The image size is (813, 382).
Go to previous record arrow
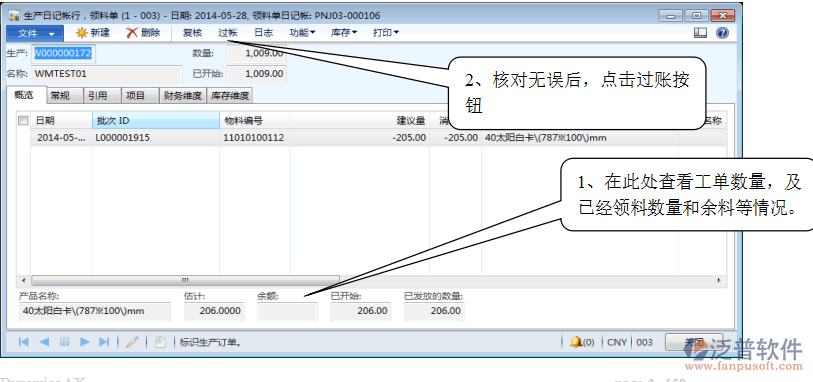click(x=44, y=342)
